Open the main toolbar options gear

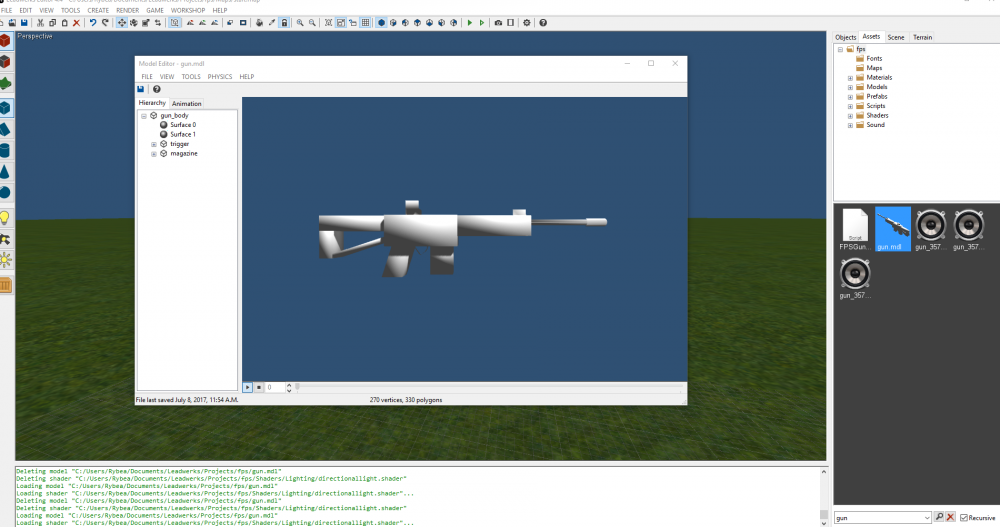coord(527,22)
